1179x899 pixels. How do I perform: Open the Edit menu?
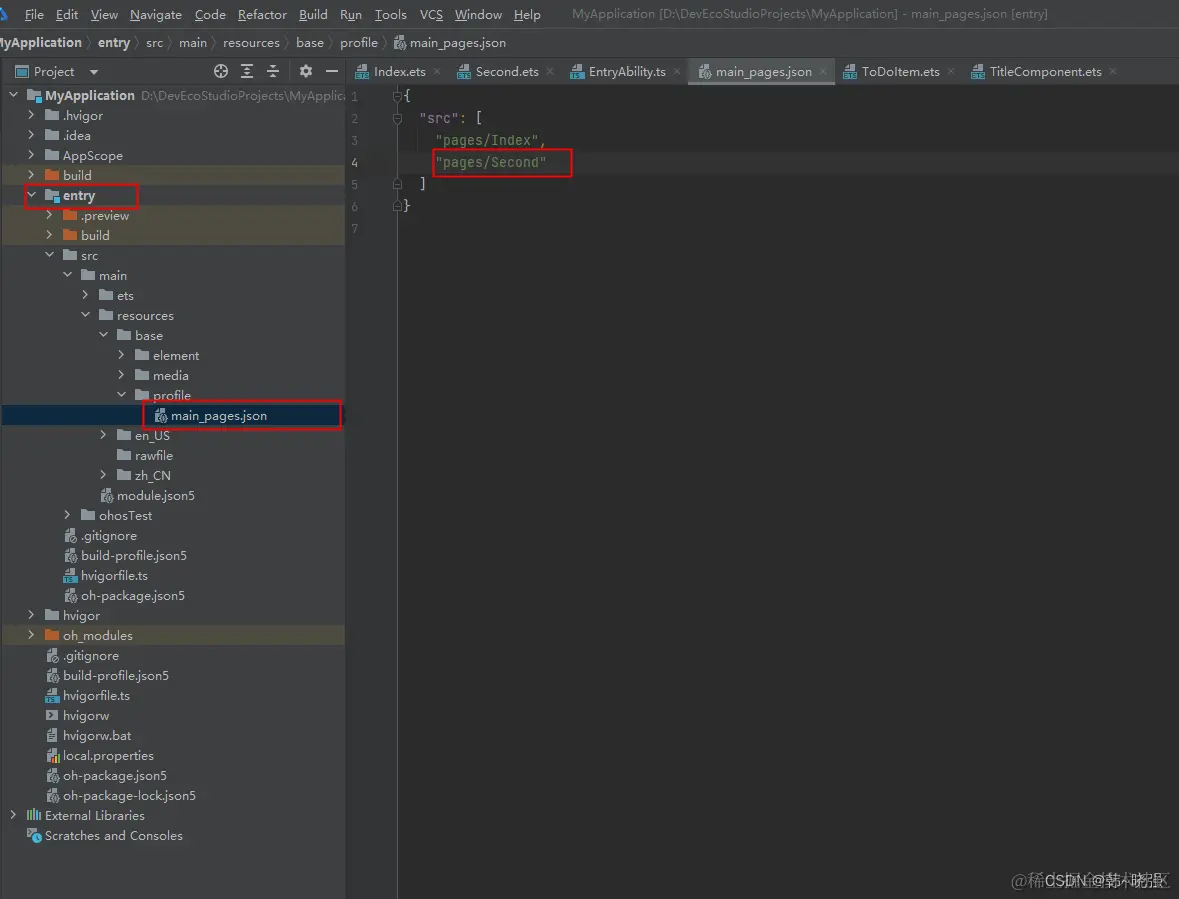[x=67, y=14]
